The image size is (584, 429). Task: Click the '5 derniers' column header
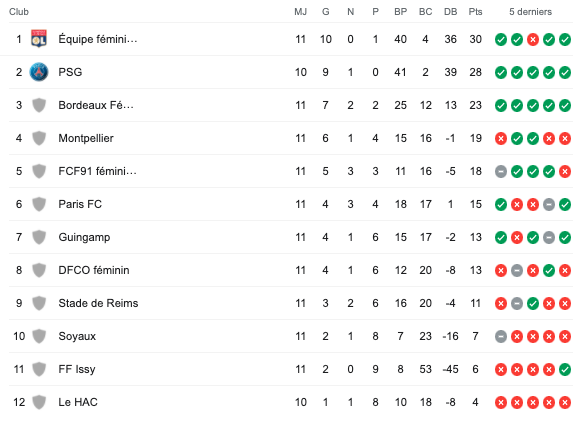(x=530, y=12)
